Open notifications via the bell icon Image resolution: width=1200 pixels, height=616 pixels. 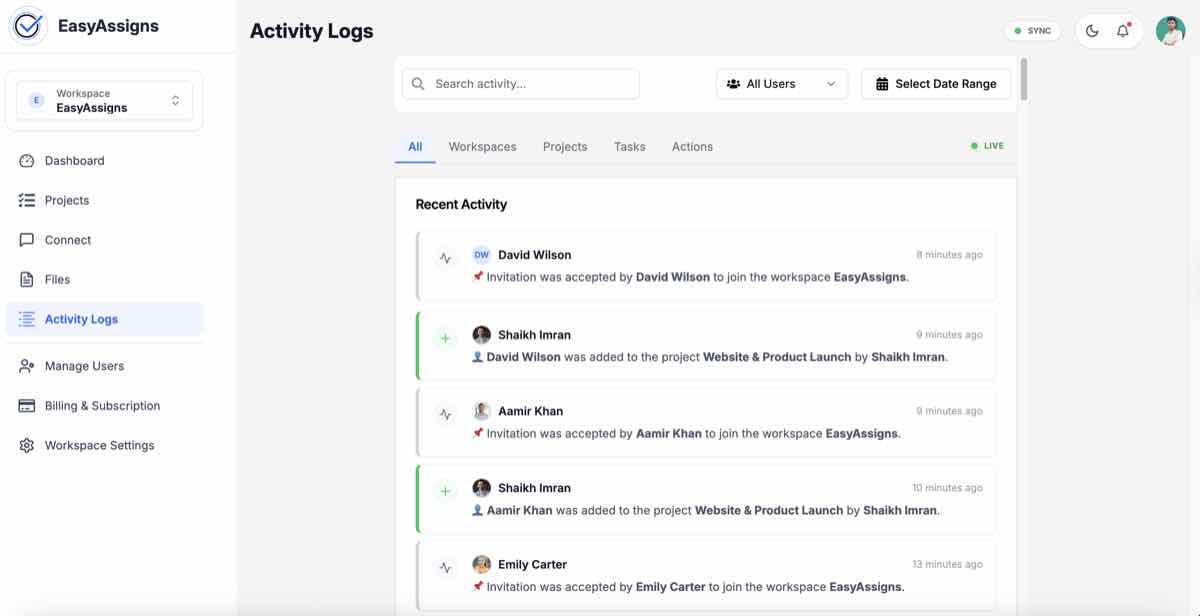[x=1122, y=30]
